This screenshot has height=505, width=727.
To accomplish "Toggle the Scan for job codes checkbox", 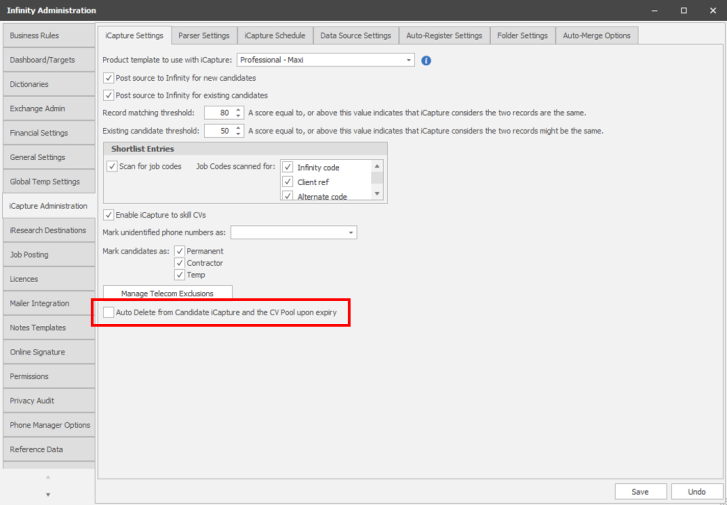I will 112,166.
